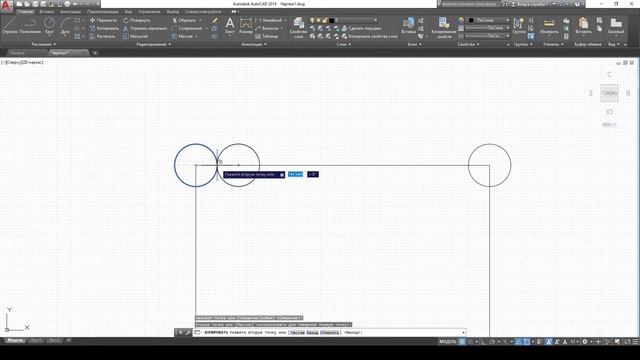This screenshot has height=360, width=640.
Task: Open the Вид ribbon tab
Action: coord(128,12)
